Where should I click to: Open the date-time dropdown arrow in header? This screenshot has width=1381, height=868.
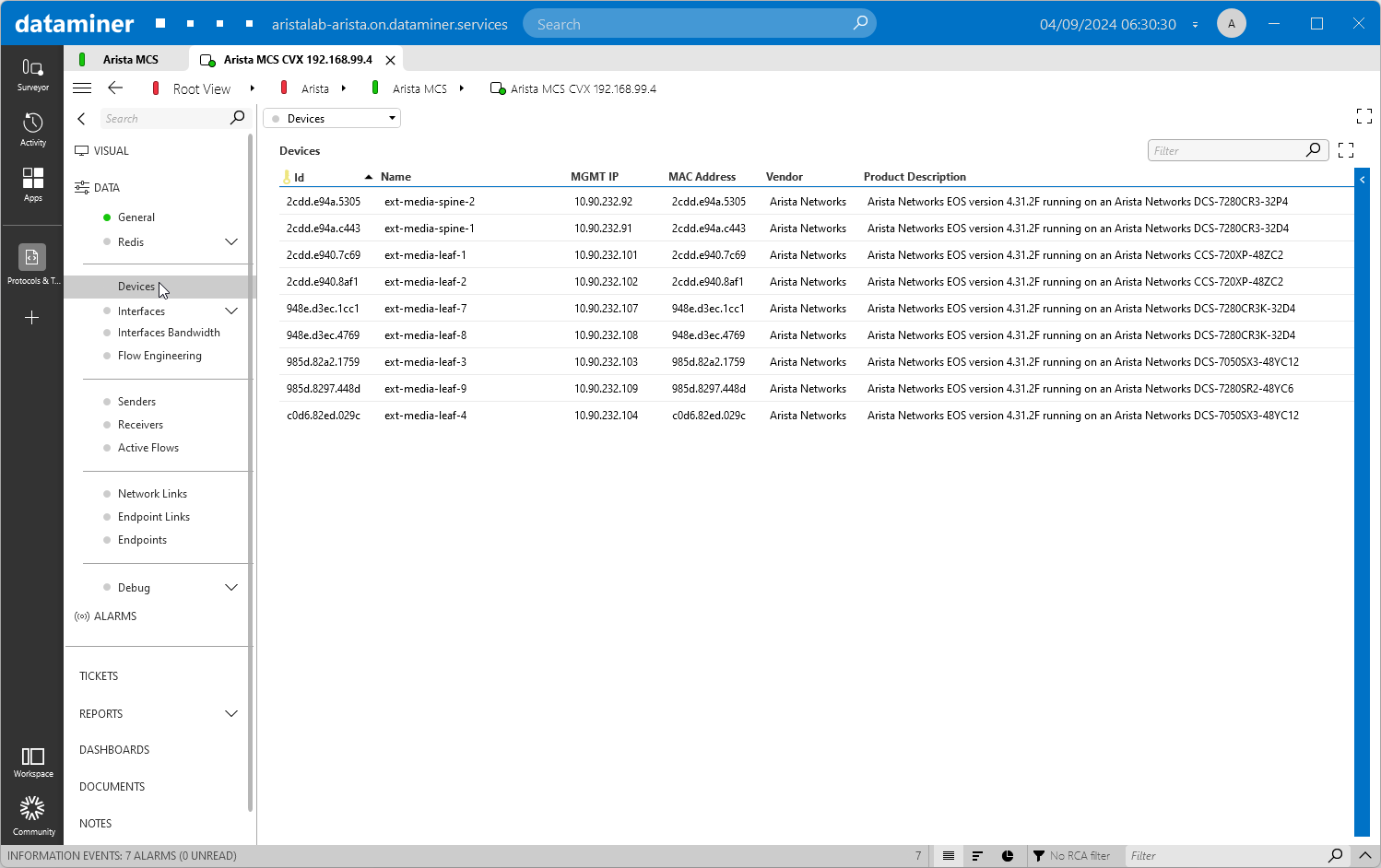tap(1195, 25)
